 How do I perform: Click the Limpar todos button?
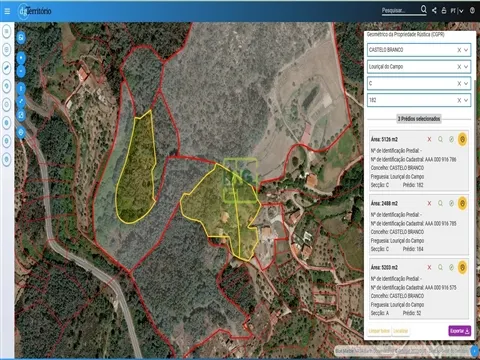coord(379,331)
